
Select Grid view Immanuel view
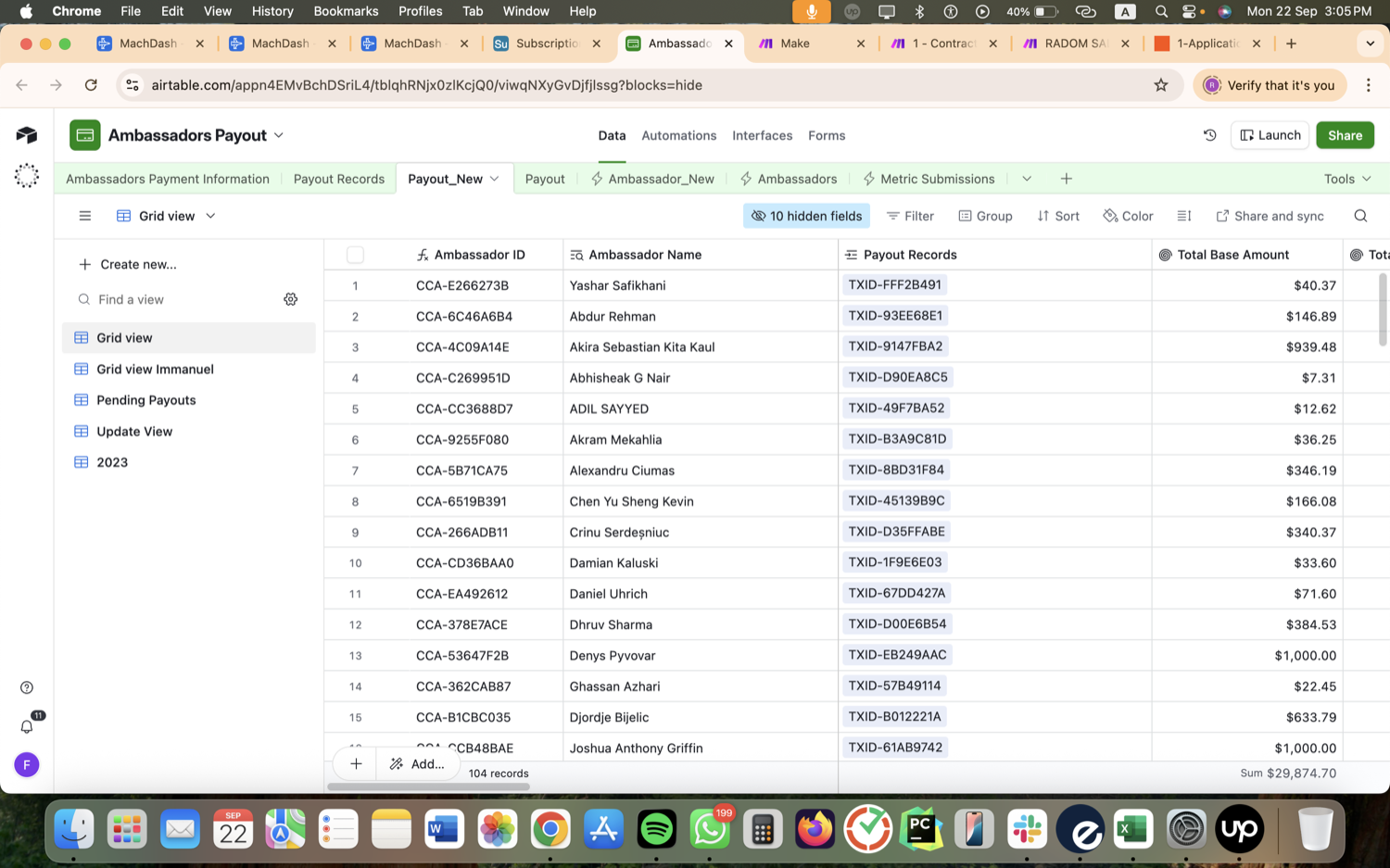[189, 369]
